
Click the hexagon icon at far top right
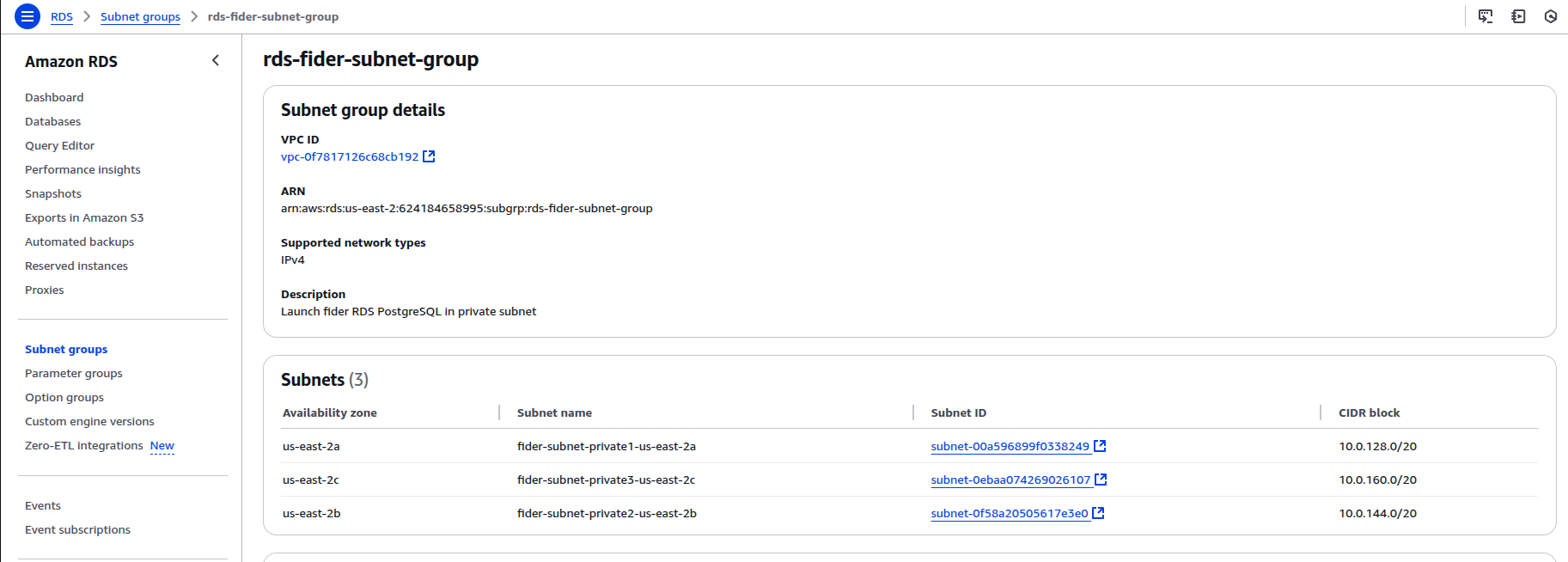pyautogui.click(x=1550, y=16)
